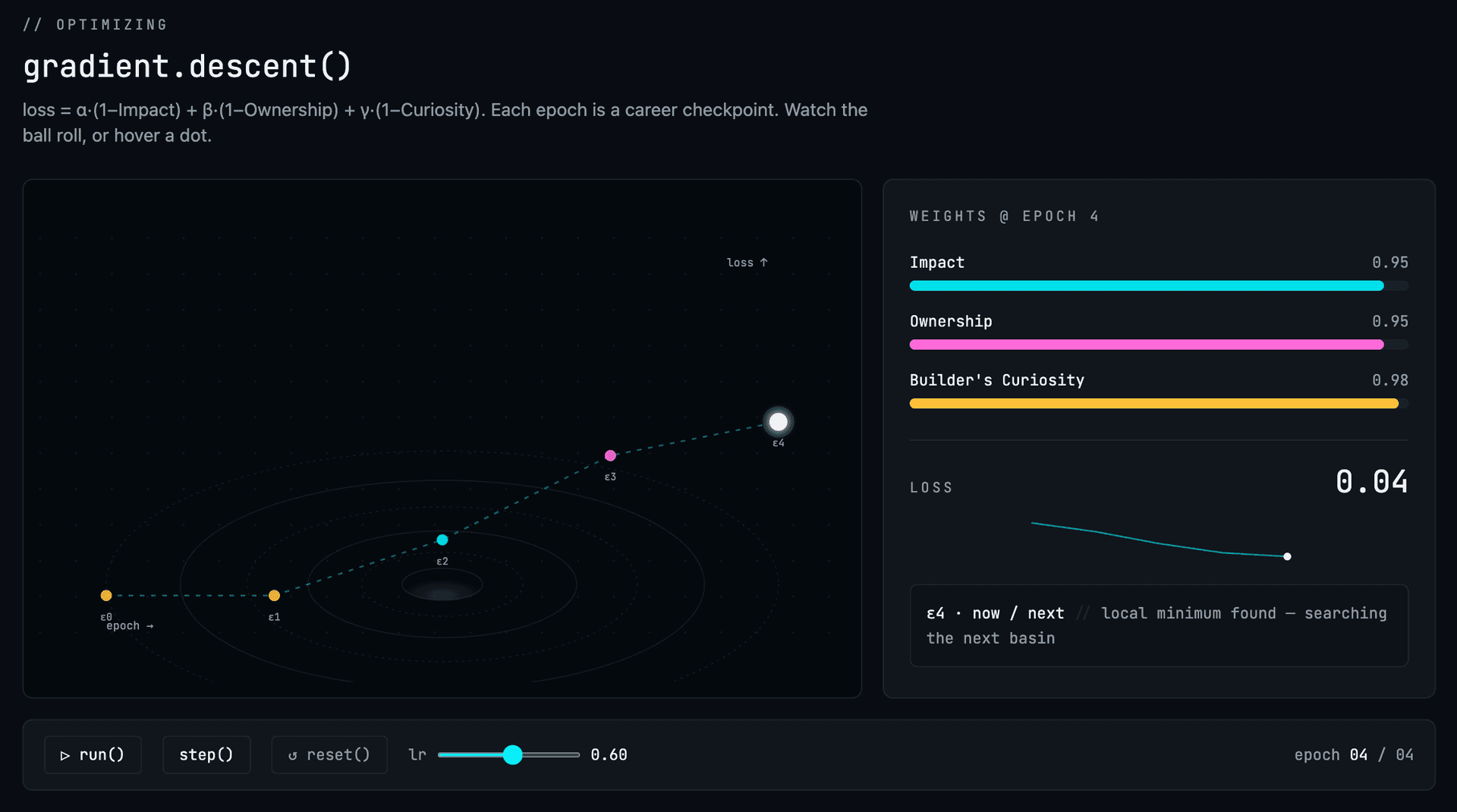Click the glowing white ε4 ball
Image resolution: width=1457 pixels, height=812 pixels.
click(779, 422)
